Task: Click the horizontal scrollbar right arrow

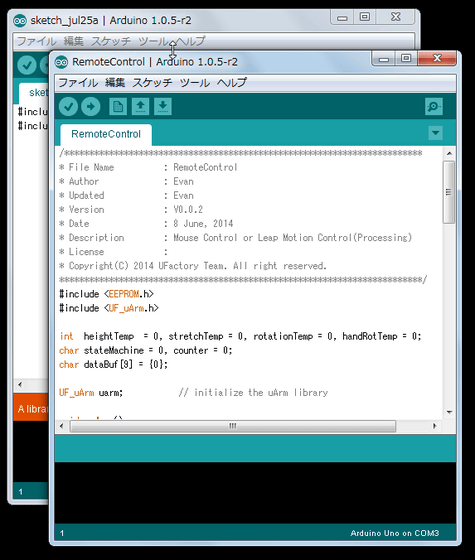Action: (x=435, y=426)
